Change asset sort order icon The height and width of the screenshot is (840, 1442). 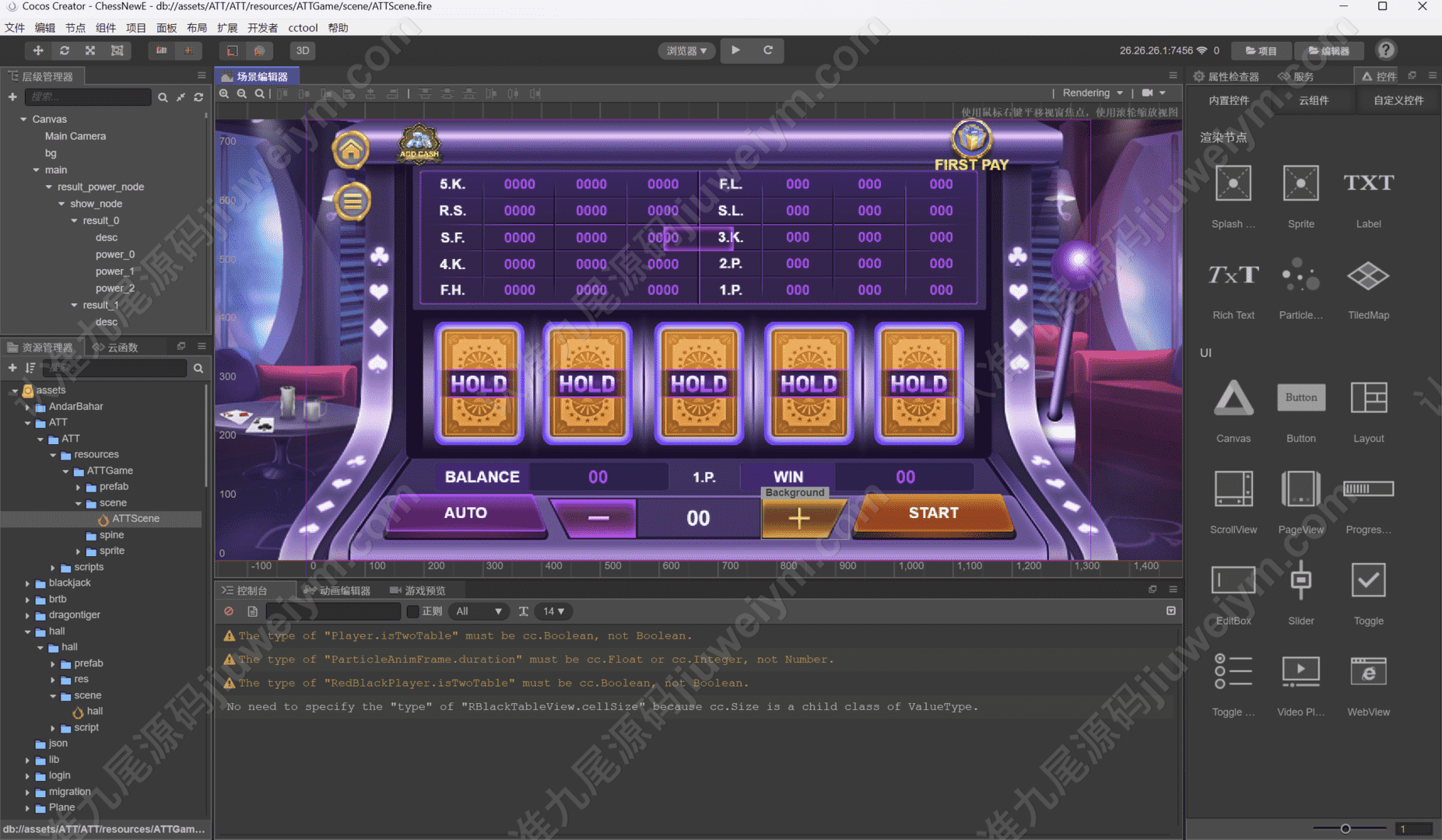point(30,368)
